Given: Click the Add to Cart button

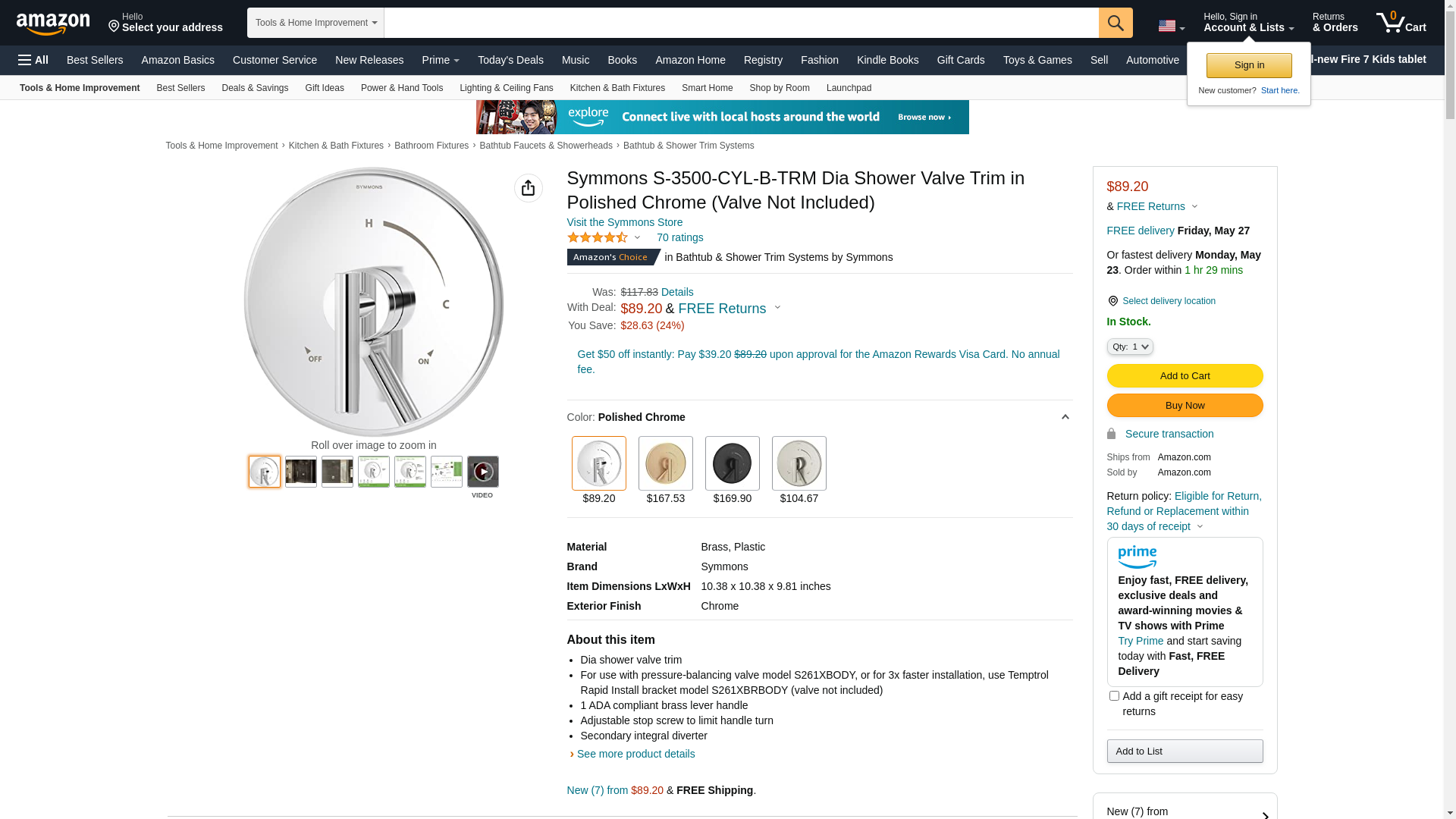Looking at the screenshot, I should (x=1185, y=375).
